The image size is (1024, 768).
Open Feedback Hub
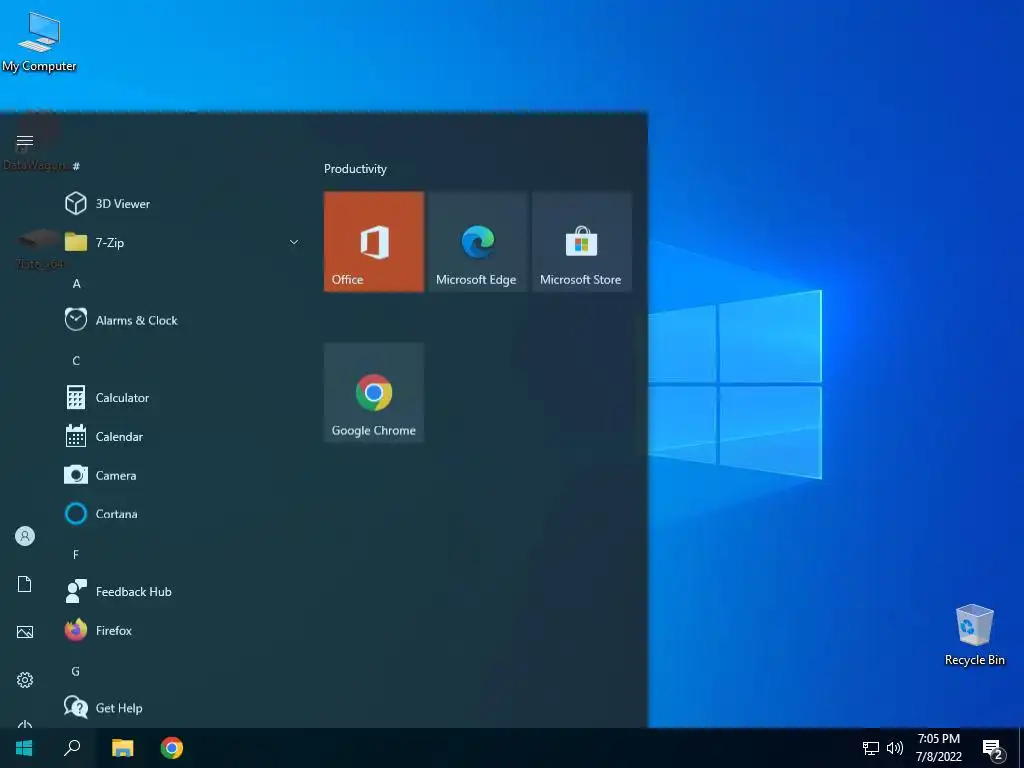point(182,592)
